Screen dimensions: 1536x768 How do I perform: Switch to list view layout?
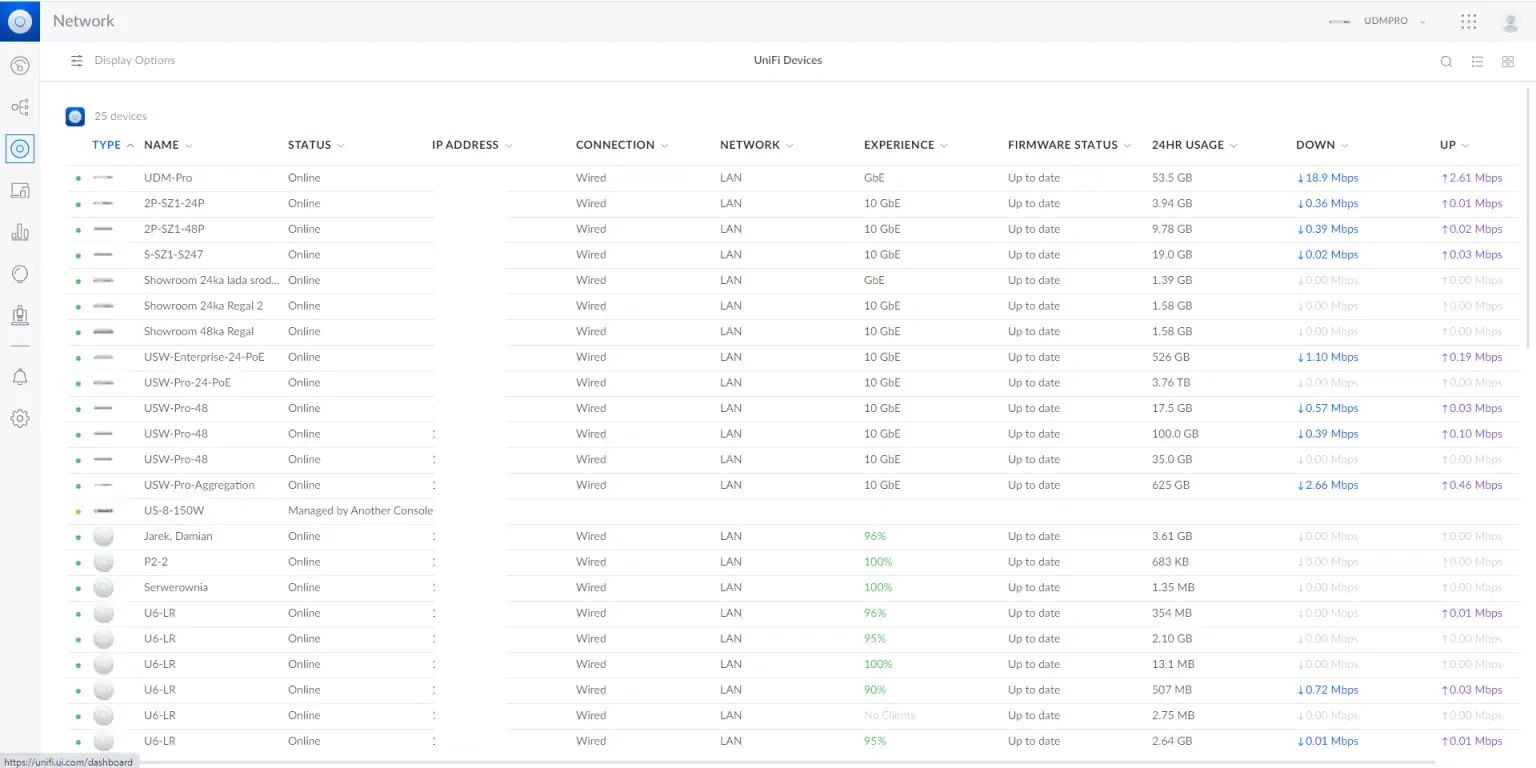point(1477,61)
